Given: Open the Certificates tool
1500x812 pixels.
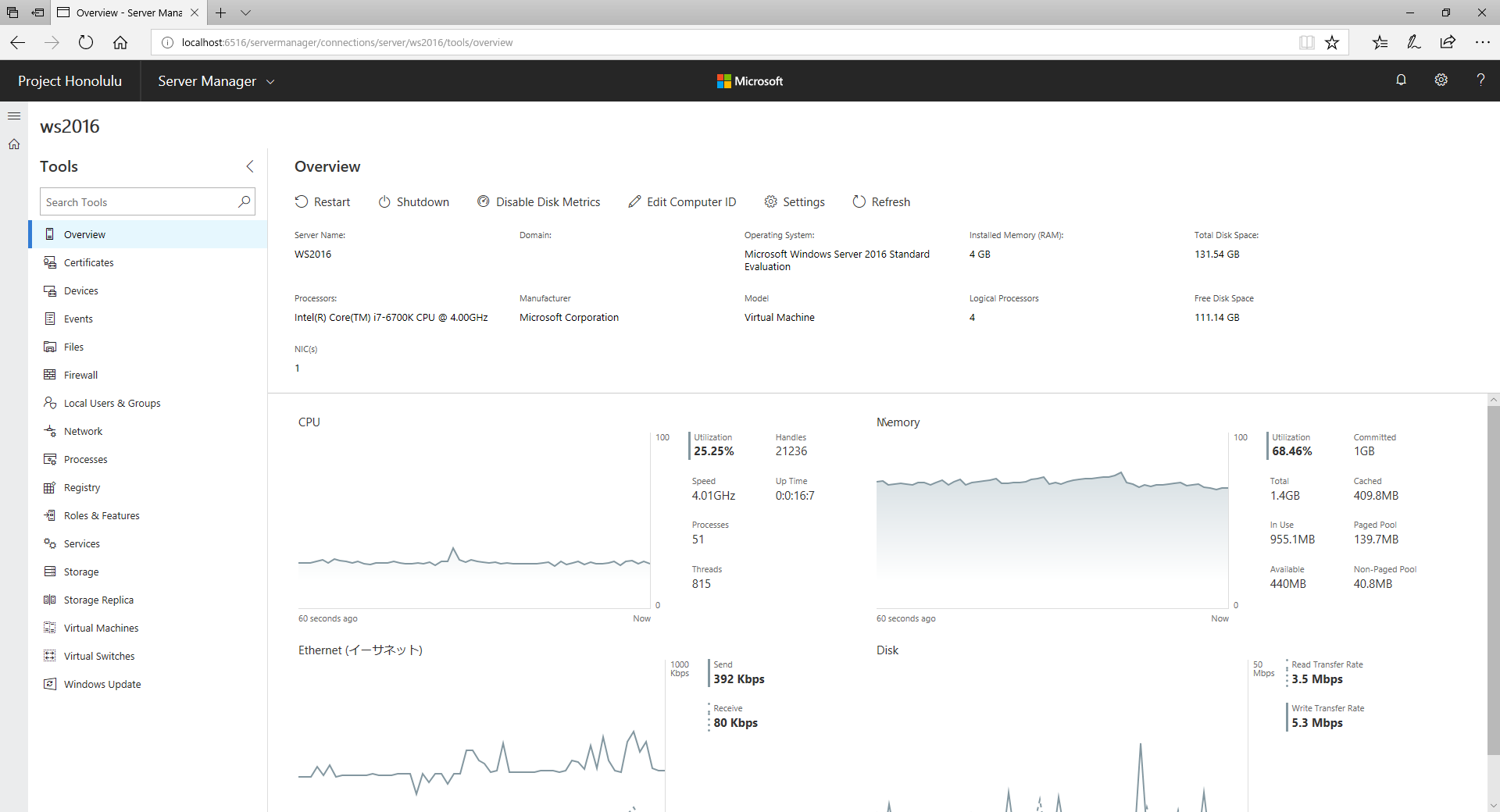Looking at the screenshot, I should point(87,262).
